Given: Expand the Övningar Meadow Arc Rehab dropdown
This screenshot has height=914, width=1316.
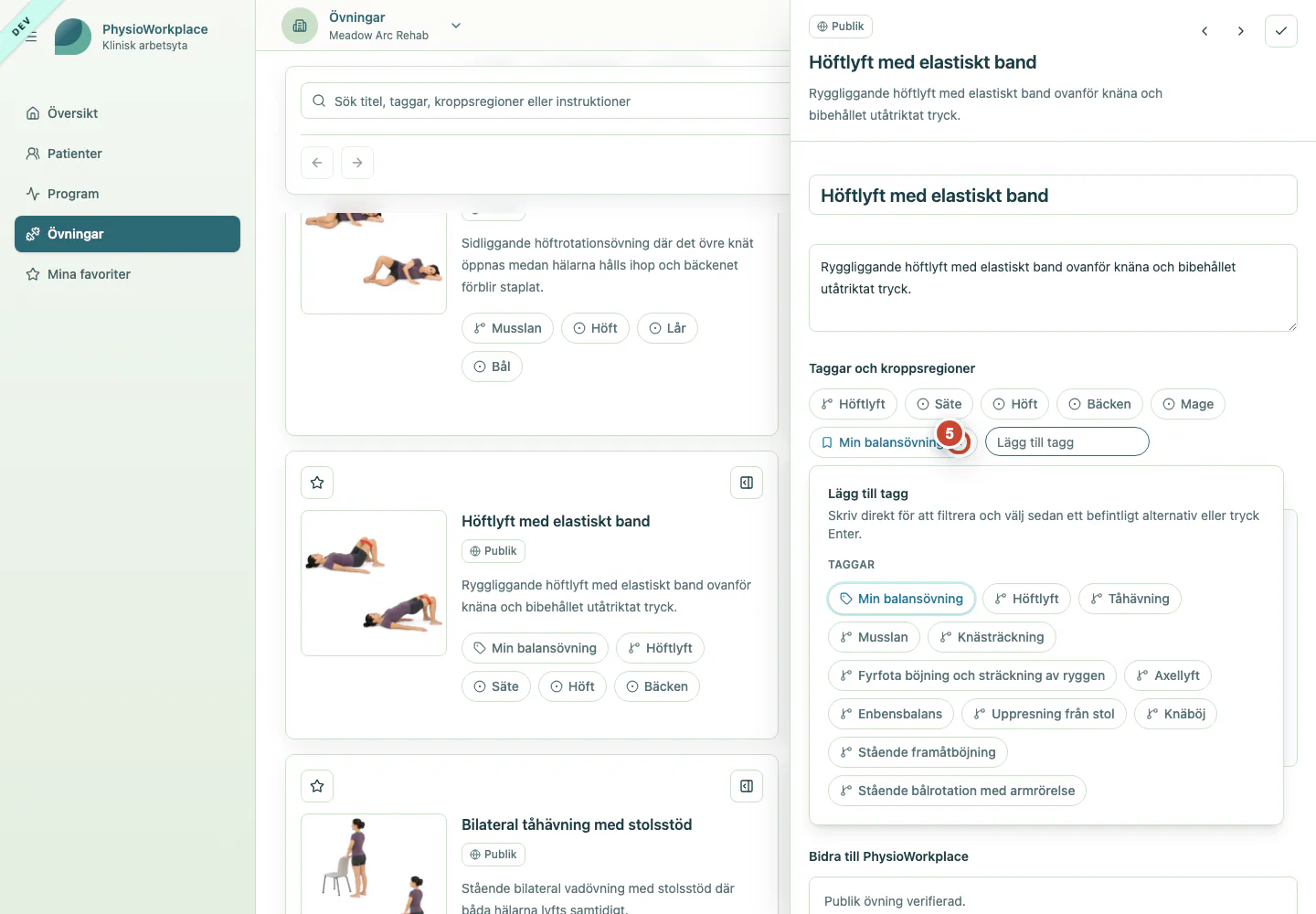Looking at the screenshot, I should (x=456, y=26).
